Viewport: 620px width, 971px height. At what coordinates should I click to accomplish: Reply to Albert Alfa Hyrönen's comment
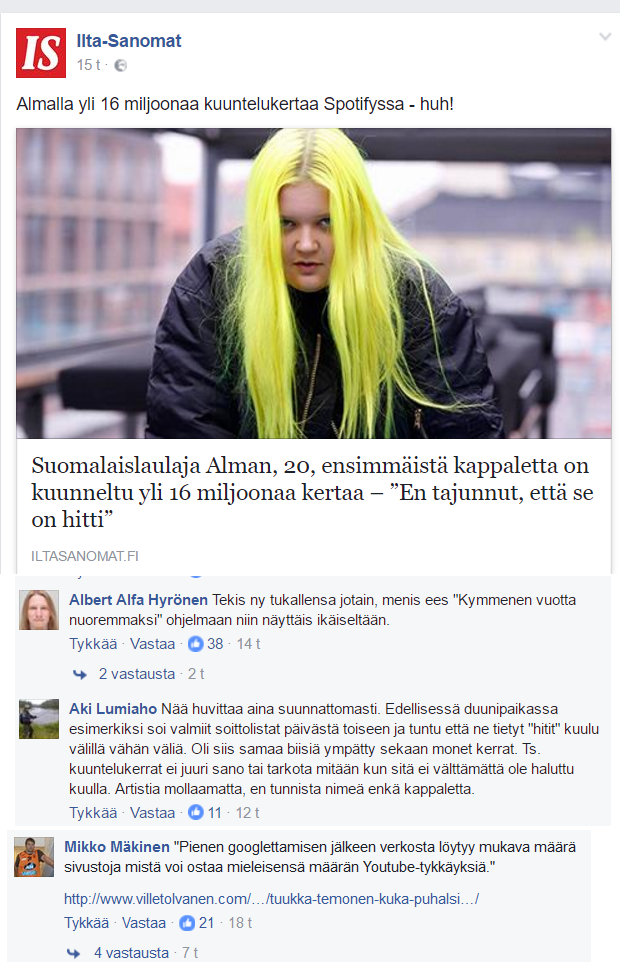coord(152,644)
